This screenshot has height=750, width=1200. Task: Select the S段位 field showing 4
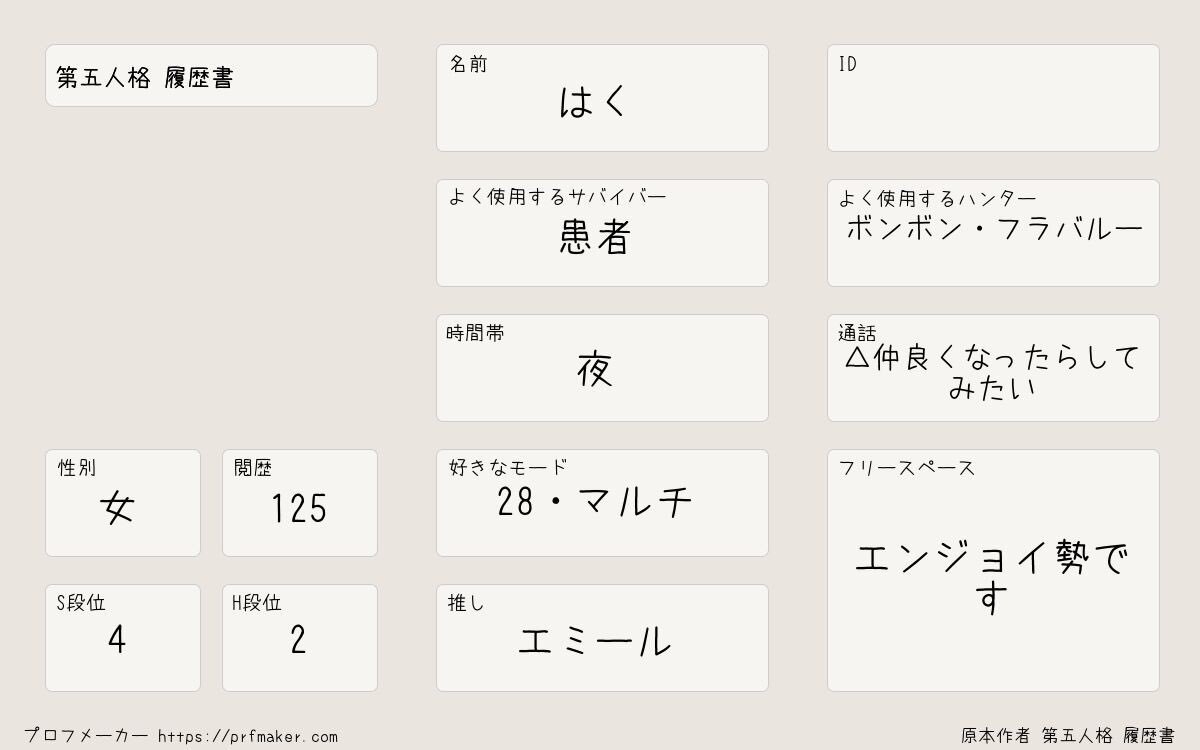pyautogui.click(x=123, y=638)
